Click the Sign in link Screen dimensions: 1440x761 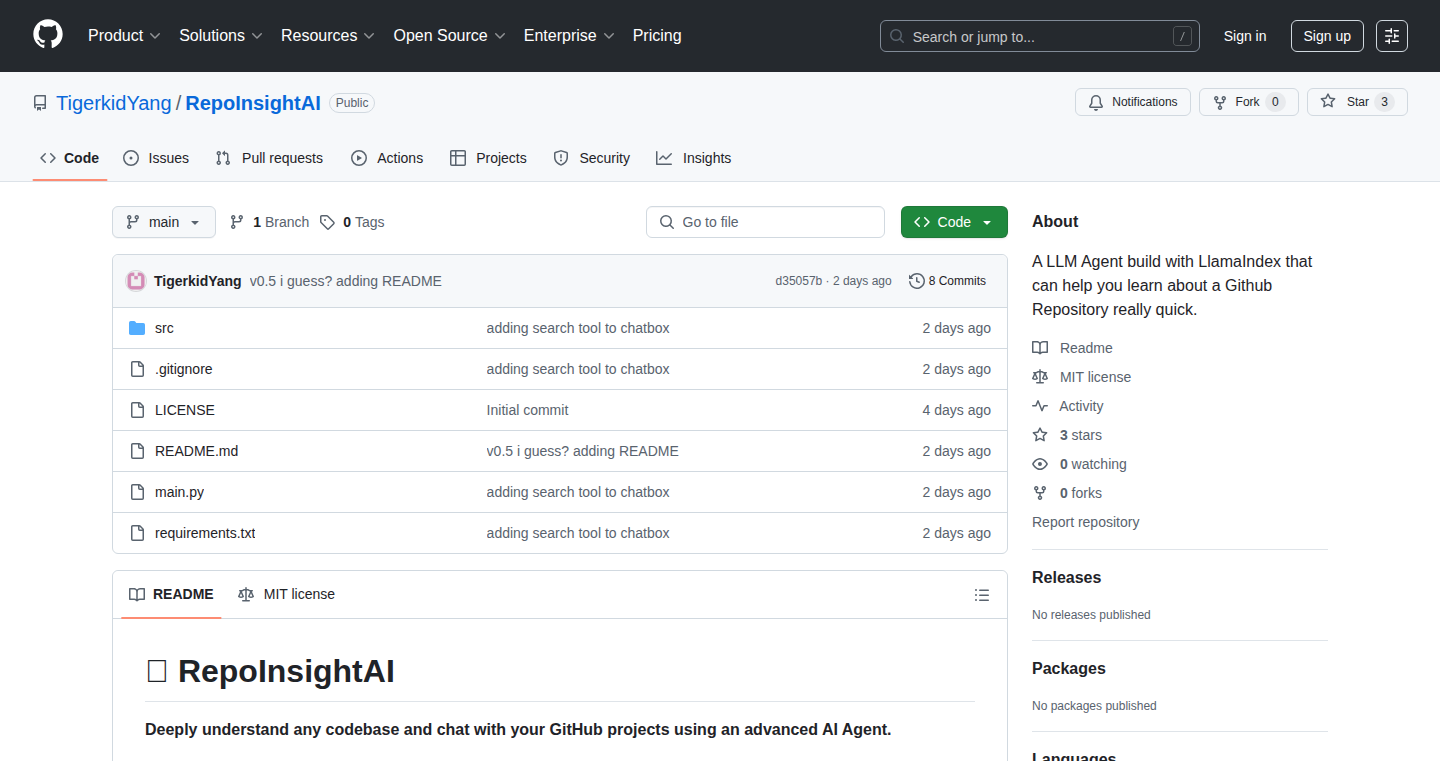pyautogui.click(x=1245, y=36)
